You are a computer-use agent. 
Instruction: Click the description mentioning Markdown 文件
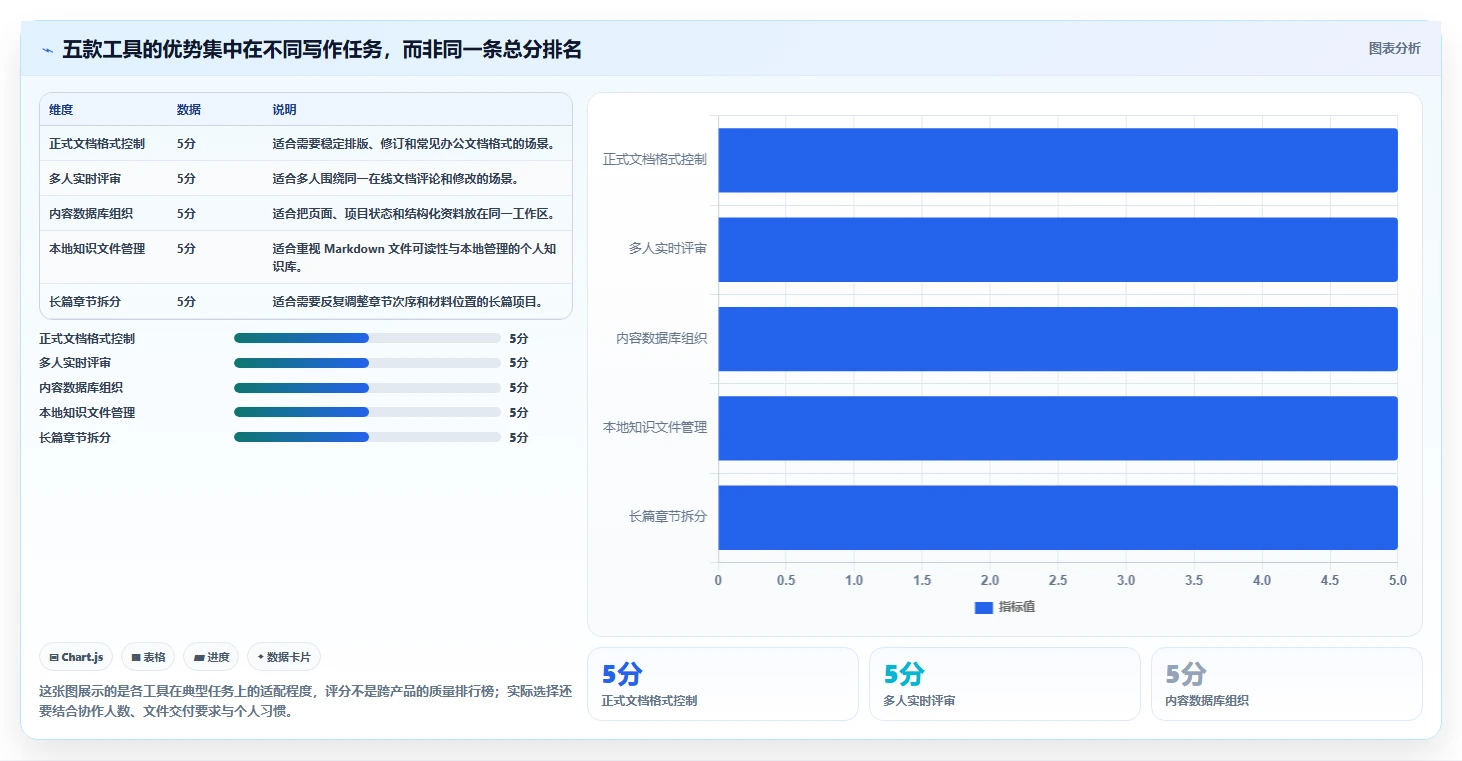(415, 258)
